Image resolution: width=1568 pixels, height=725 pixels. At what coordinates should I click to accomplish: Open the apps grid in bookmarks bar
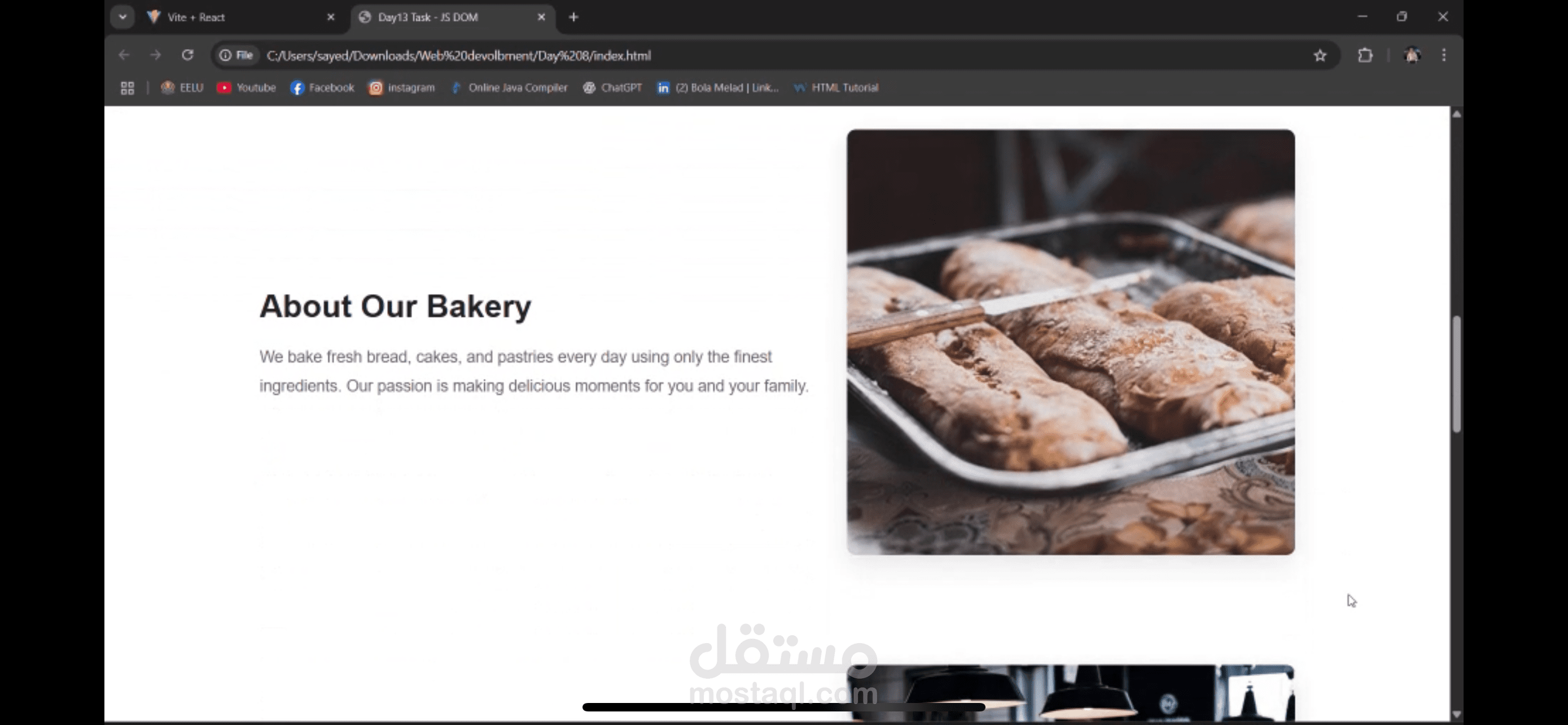click(127, 88)
